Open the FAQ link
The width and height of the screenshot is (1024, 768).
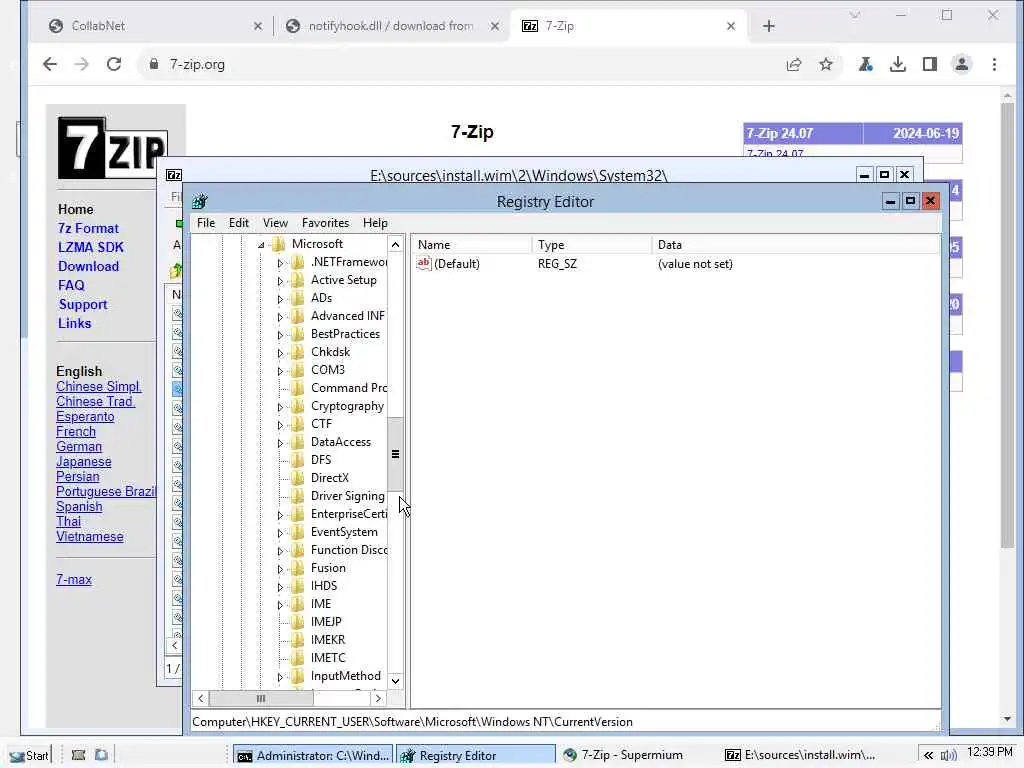[71, 285]
